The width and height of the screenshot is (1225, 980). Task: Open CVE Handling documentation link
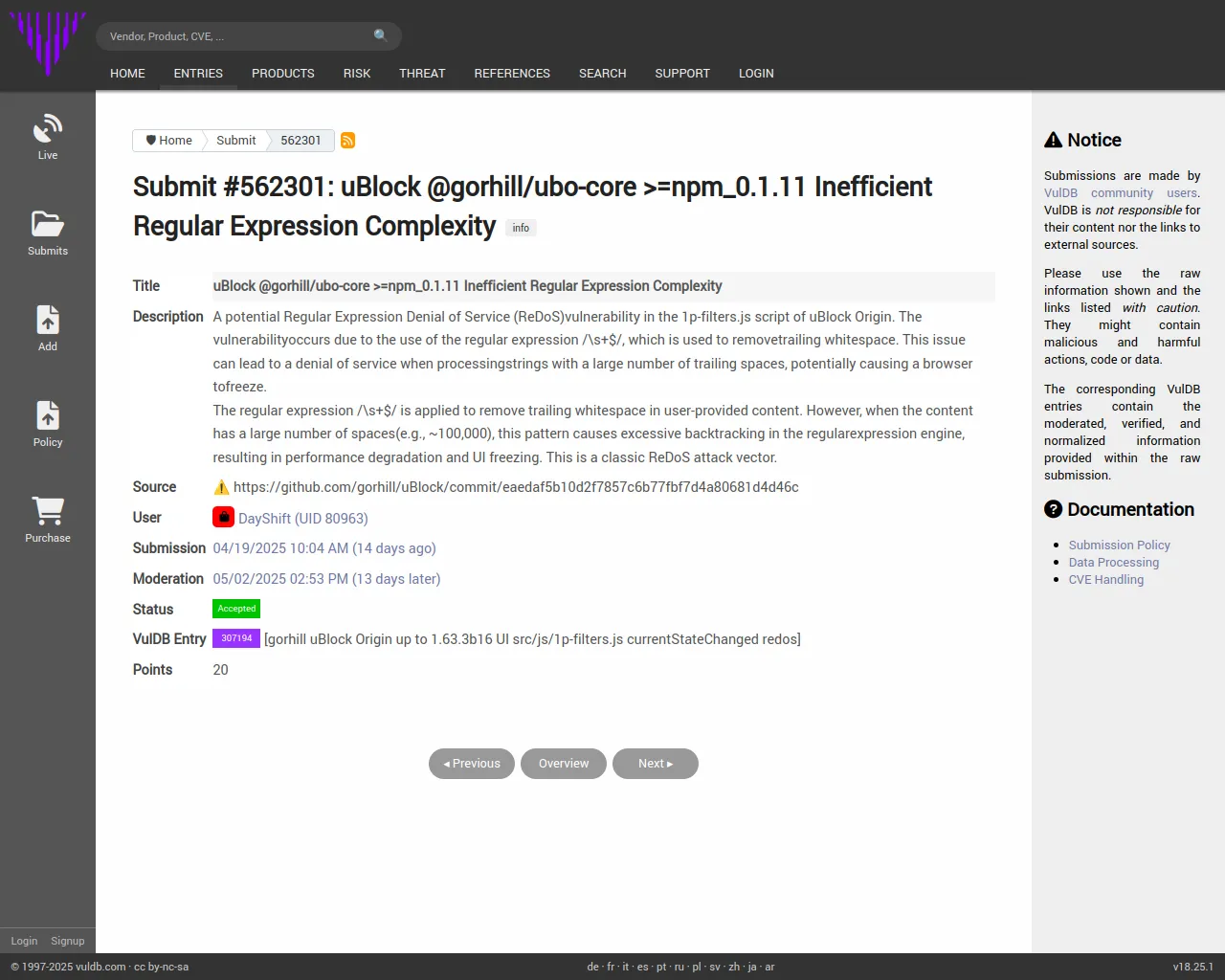1105,579
